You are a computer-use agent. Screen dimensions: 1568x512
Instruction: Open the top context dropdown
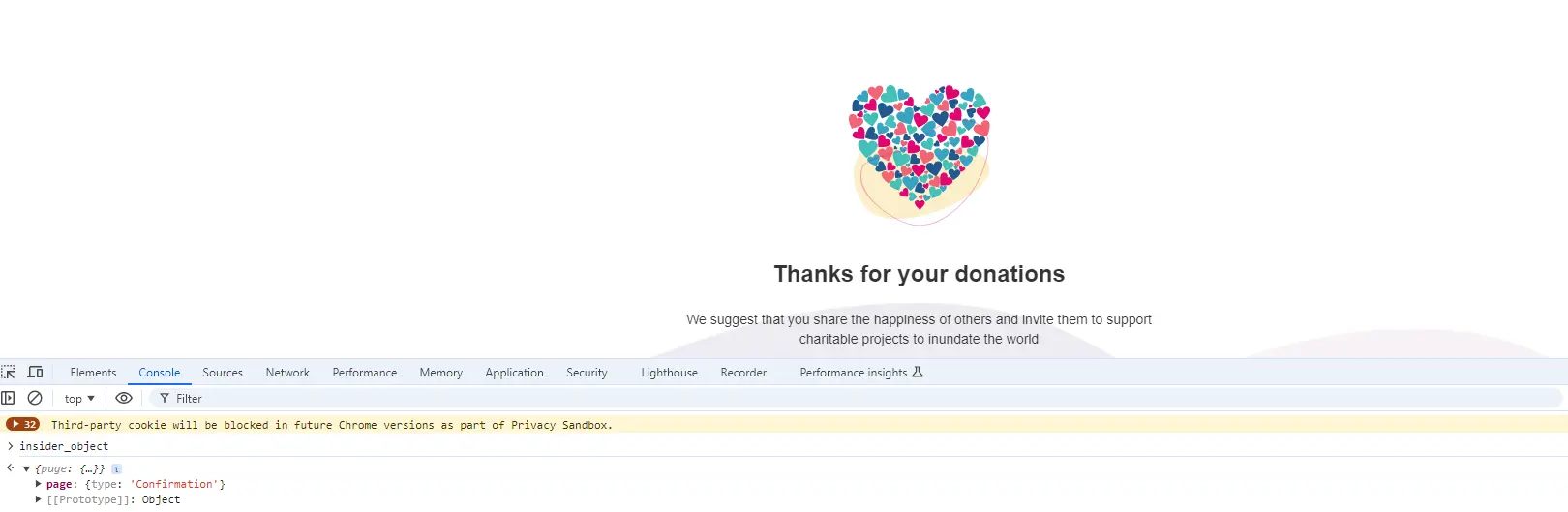[x=79, y=398]
